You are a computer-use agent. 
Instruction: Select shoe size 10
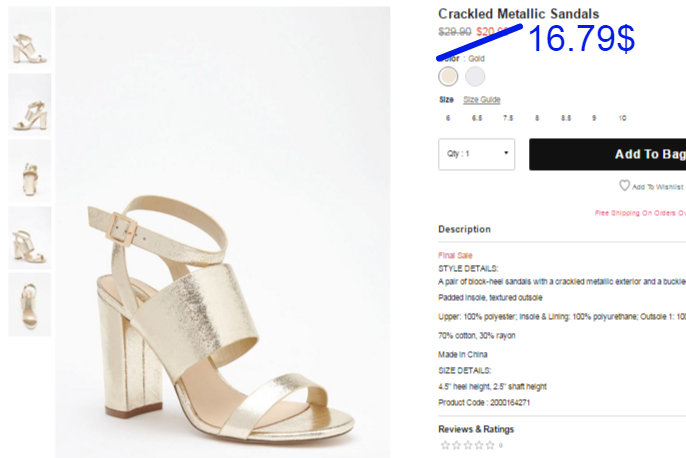pos(622,118)
